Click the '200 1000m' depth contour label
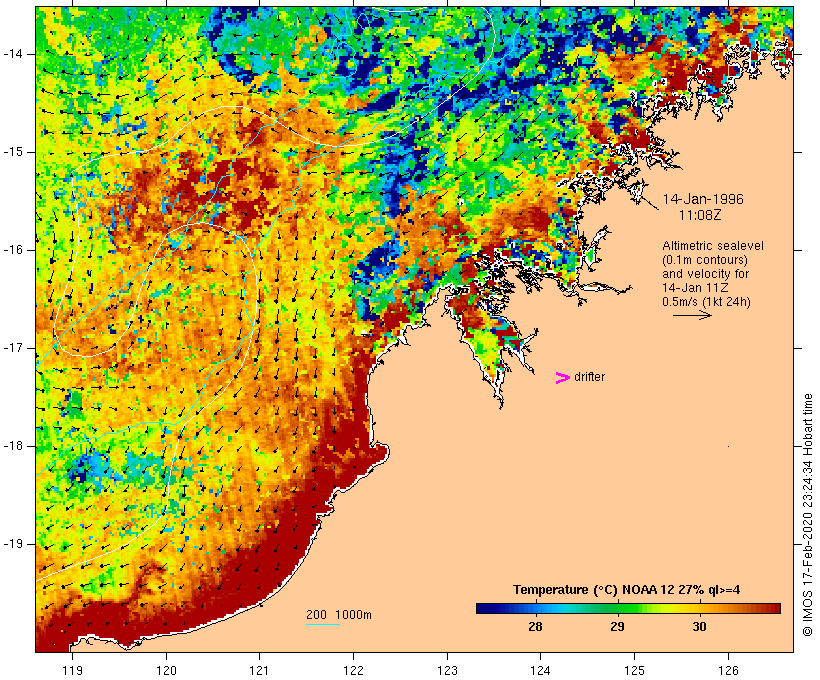Screen dimensions: 820x680 (x=339, y=615)
